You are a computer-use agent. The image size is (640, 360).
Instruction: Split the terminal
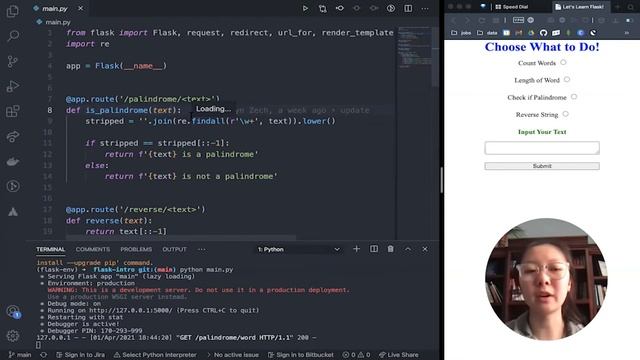[x=373, y=249]
